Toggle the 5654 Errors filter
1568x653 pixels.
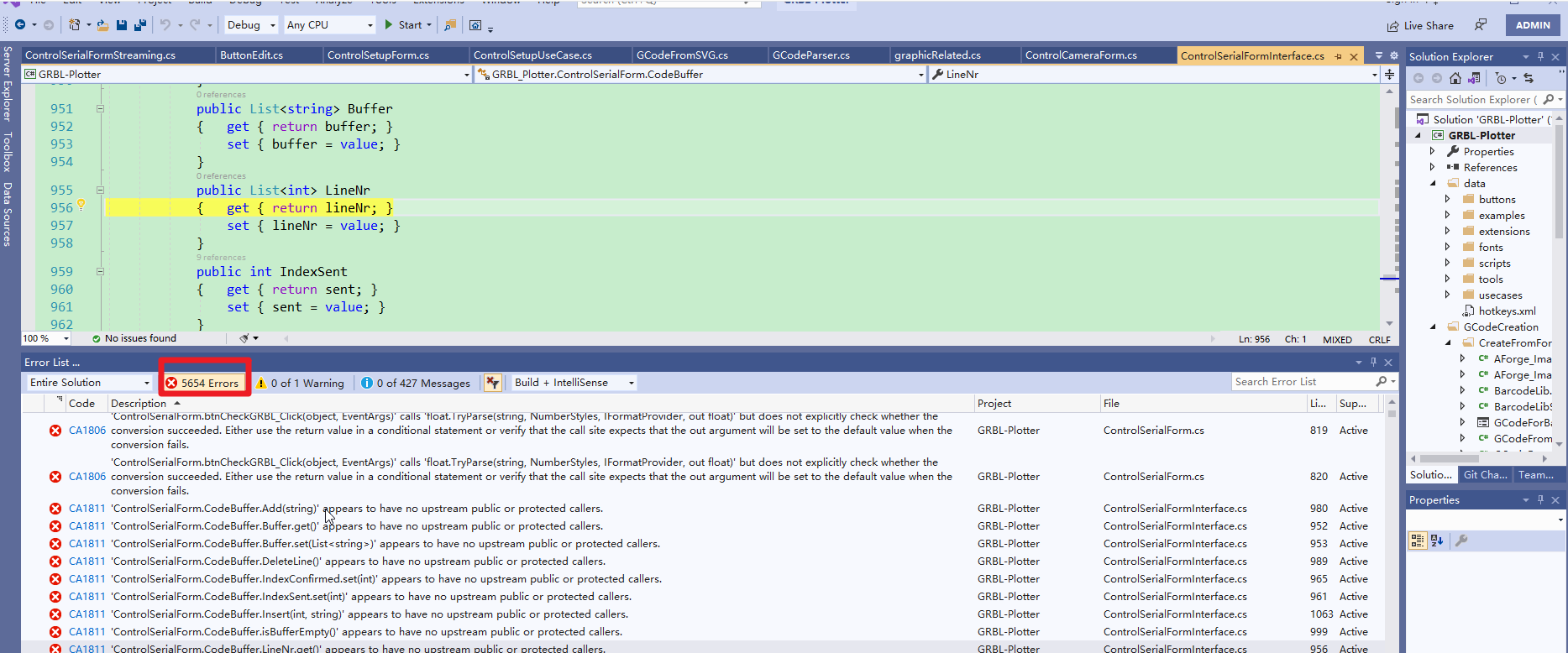coord(202,383)
